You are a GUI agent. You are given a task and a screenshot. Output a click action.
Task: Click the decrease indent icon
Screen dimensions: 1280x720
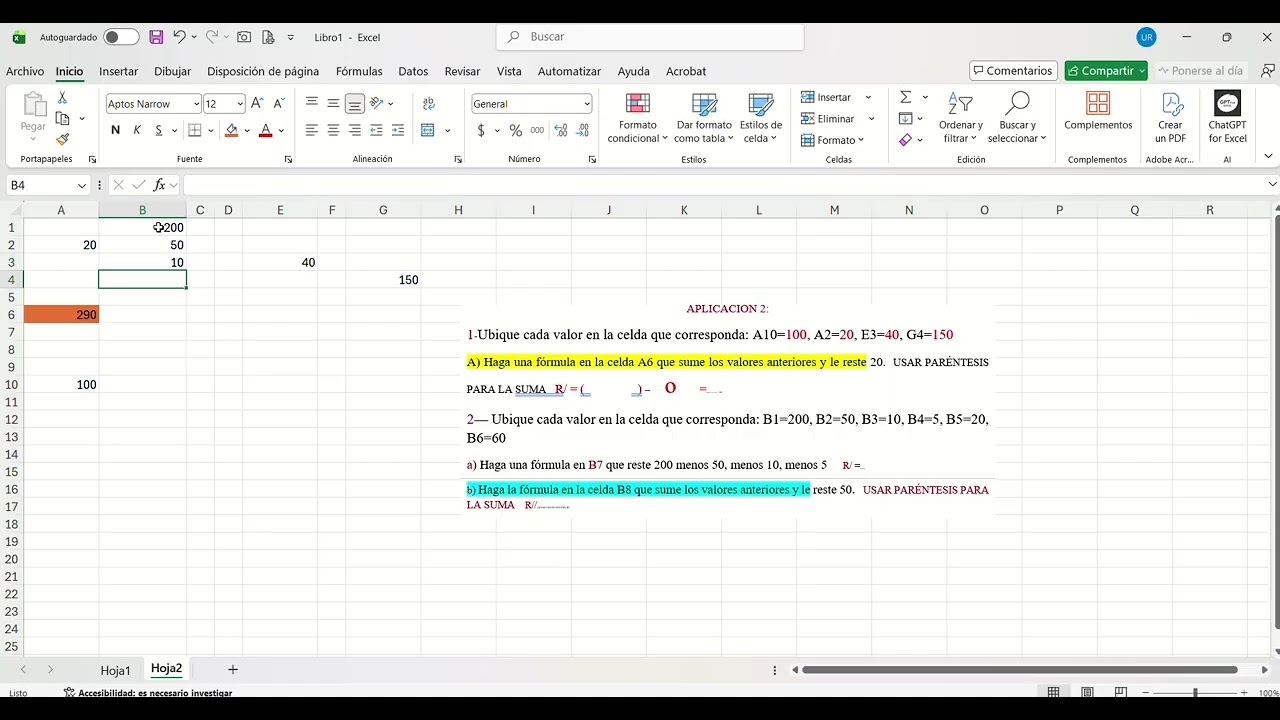(377, 130)
